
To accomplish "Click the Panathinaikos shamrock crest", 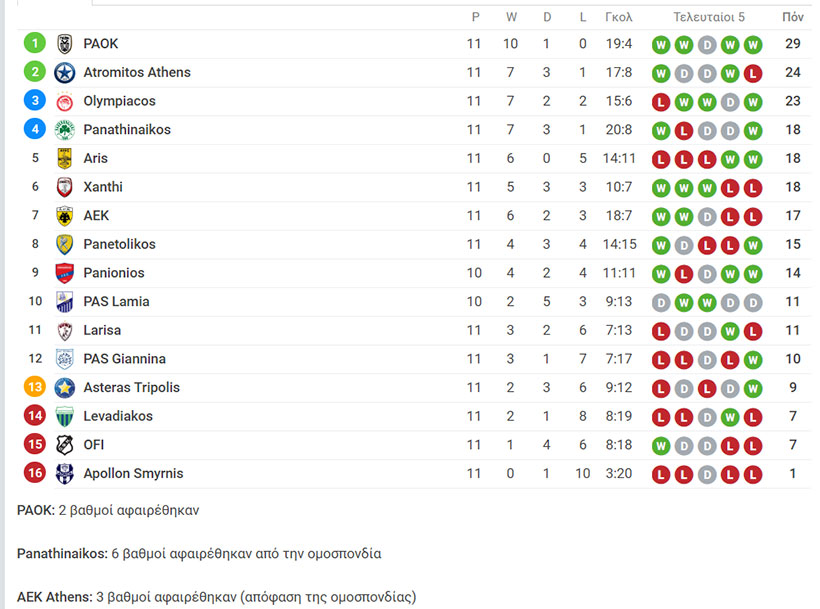I will tap(64, 130).
